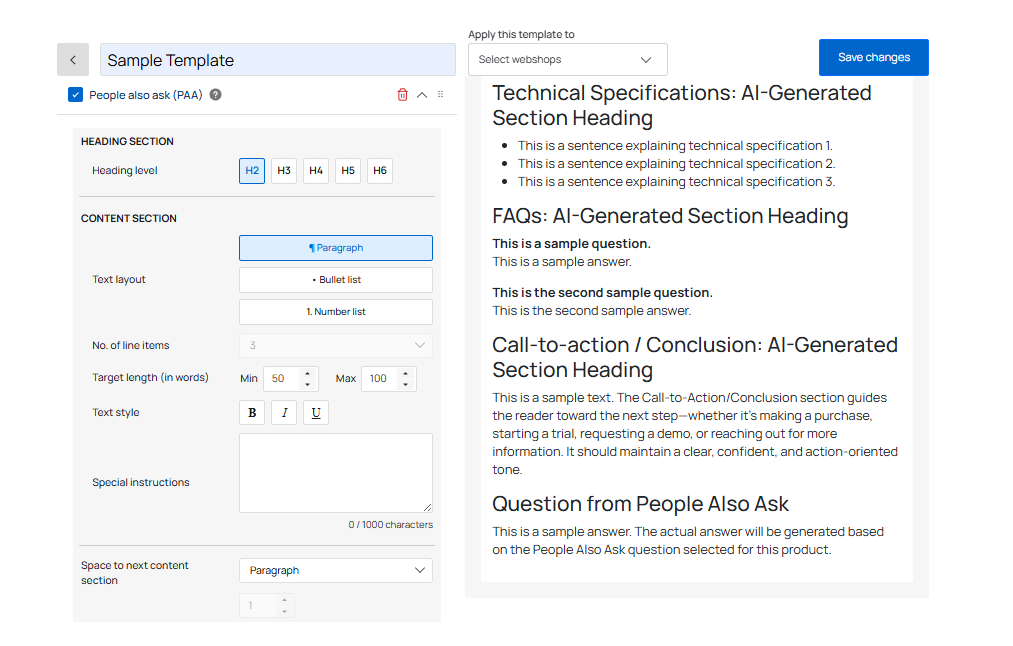1013x646 pixels.
Task: Select the Paragraph text layout button
Action: click(x=336, y=248)
